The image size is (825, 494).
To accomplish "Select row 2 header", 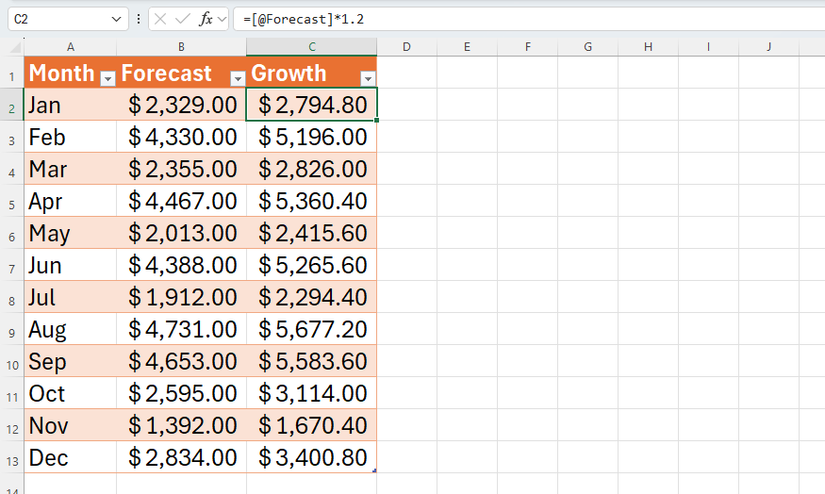I will tap(12, 105).
